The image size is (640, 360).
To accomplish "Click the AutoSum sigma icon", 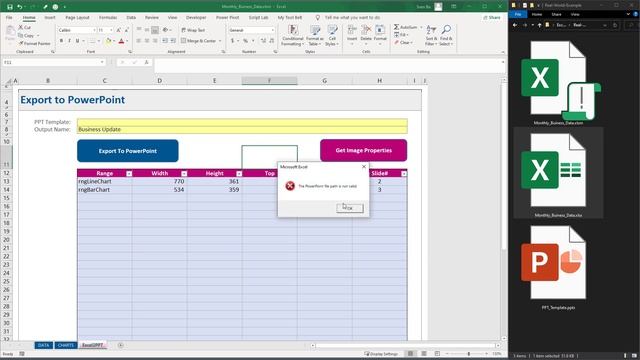I will tap(396, 27).
